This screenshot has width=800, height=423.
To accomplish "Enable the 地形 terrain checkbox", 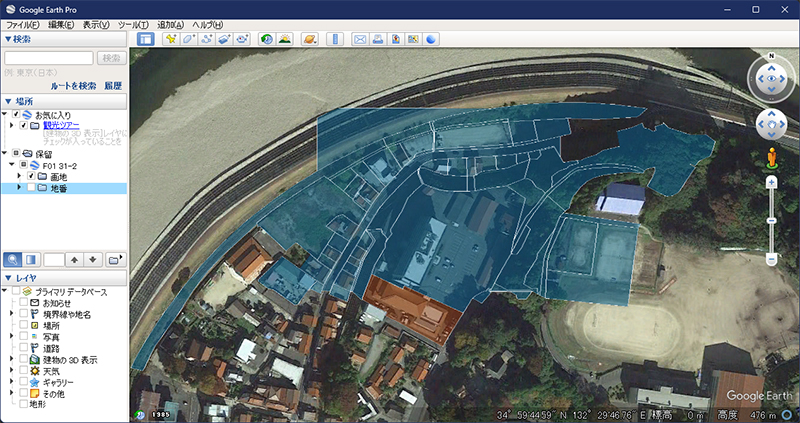I will 23,404.
